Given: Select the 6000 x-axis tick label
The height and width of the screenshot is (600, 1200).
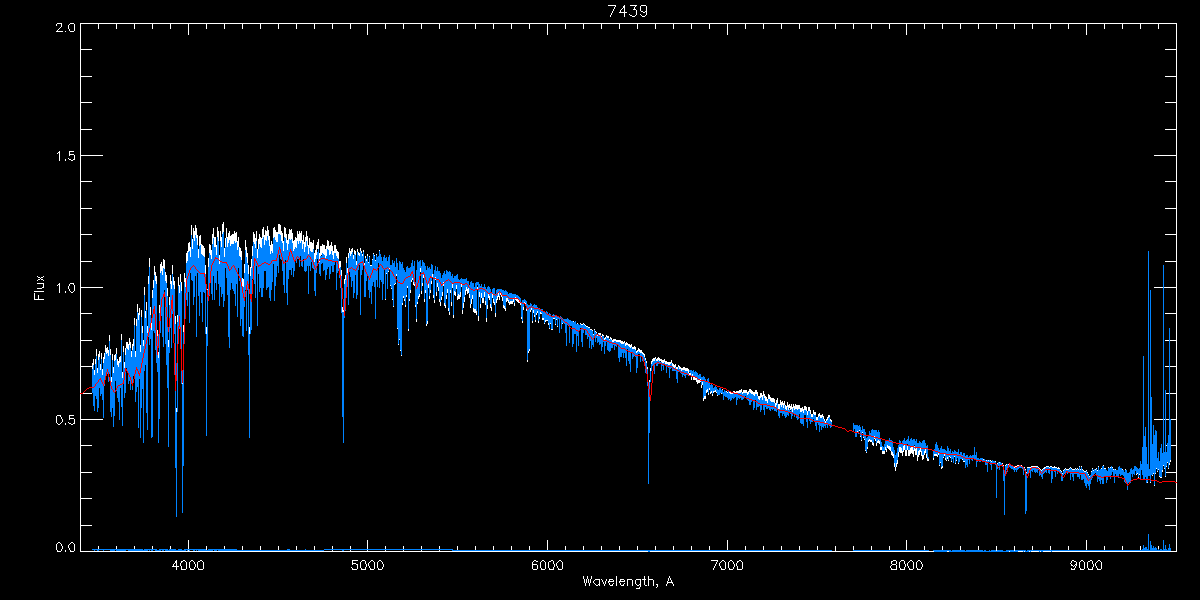Looking at the screenshot, I should pos(547,565).
